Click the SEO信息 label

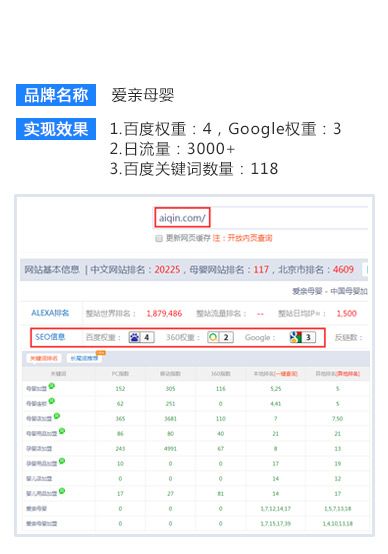(50, 337)
